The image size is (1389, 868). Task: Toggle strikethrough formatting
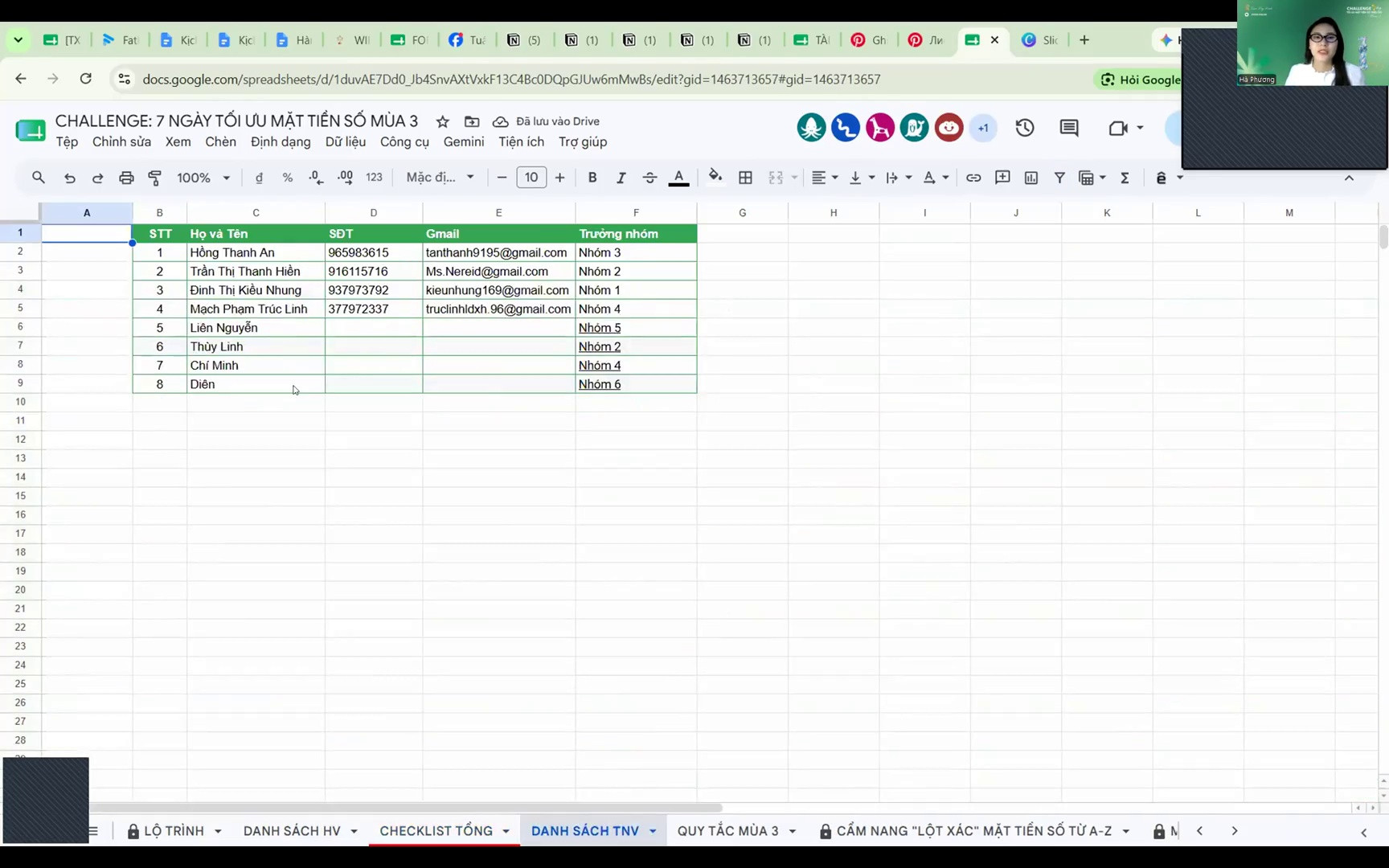pyautogui.click(x=649, y=178)
